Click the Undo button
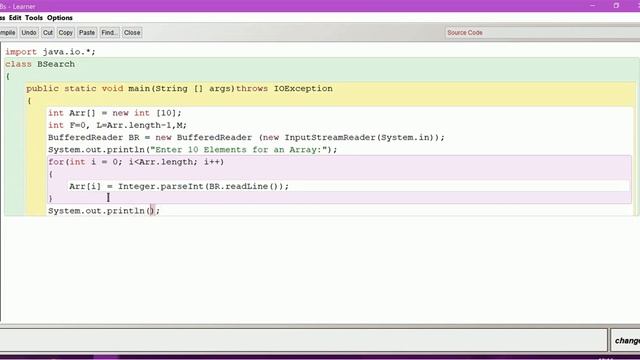This screenshot has width=640, height=360. pos(29,33)
